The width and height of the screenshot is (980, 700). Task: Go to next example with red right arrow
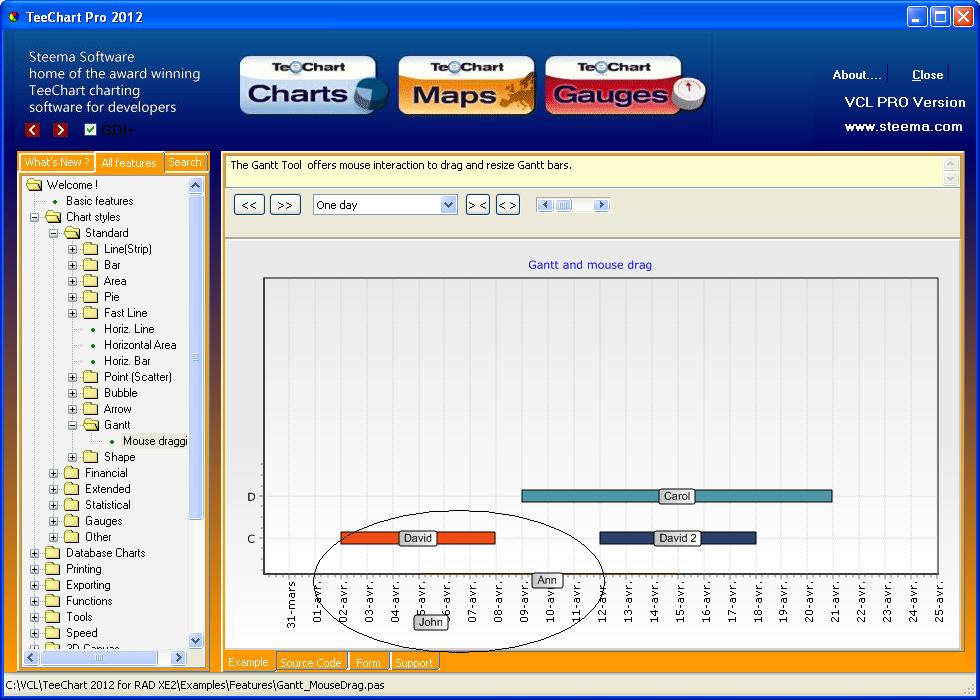60,130
